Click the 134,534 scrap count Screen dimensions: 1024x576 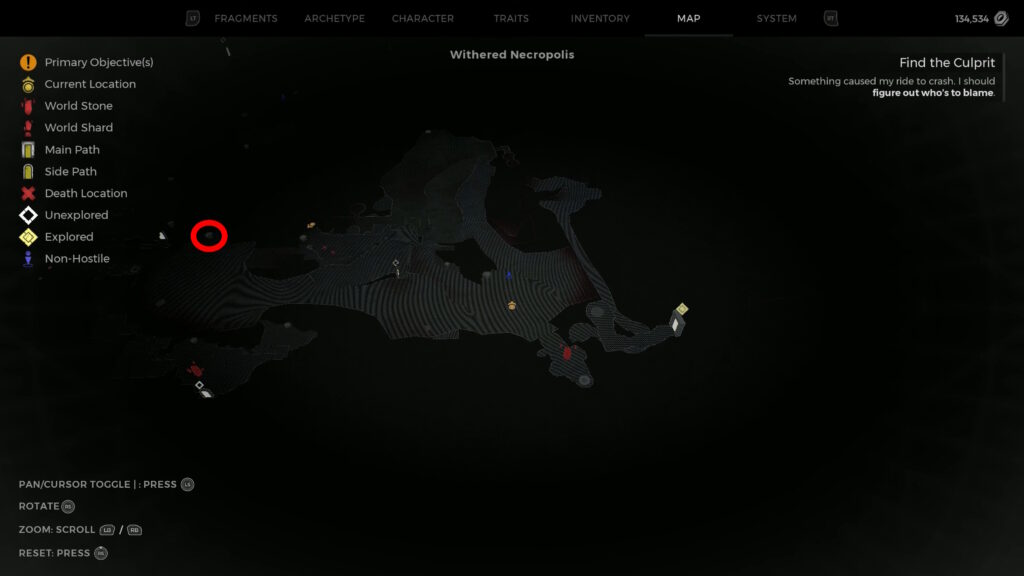click(972, 19)
